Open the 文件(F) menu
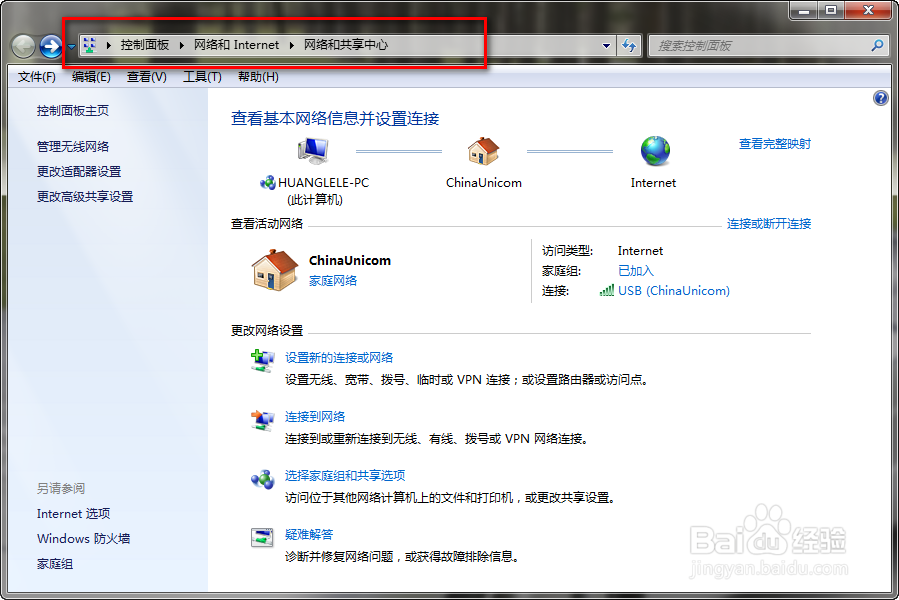The image size is (899, 600). [x=37, y=77]
